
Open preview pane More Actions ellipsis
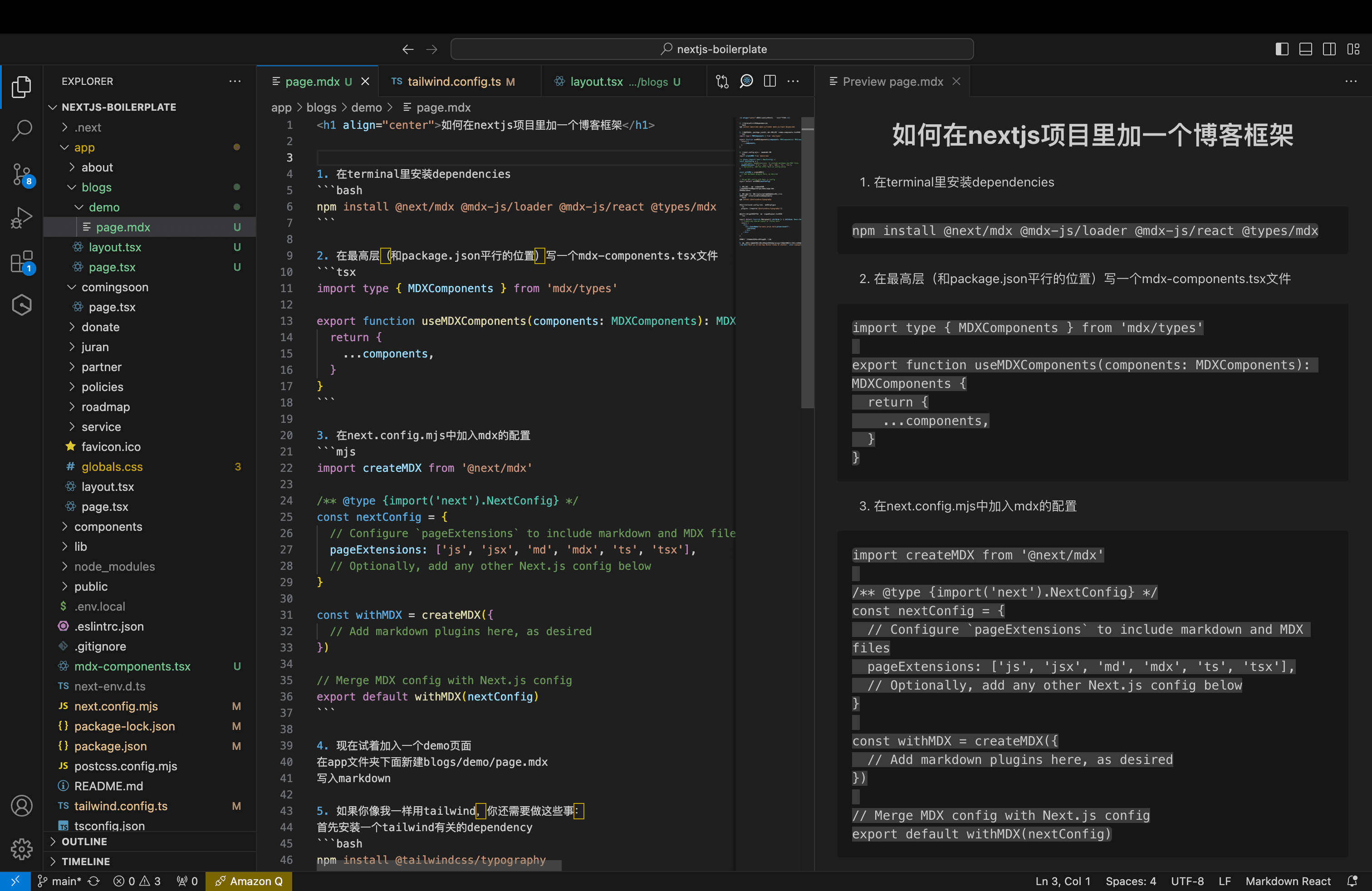(1351, 81)
